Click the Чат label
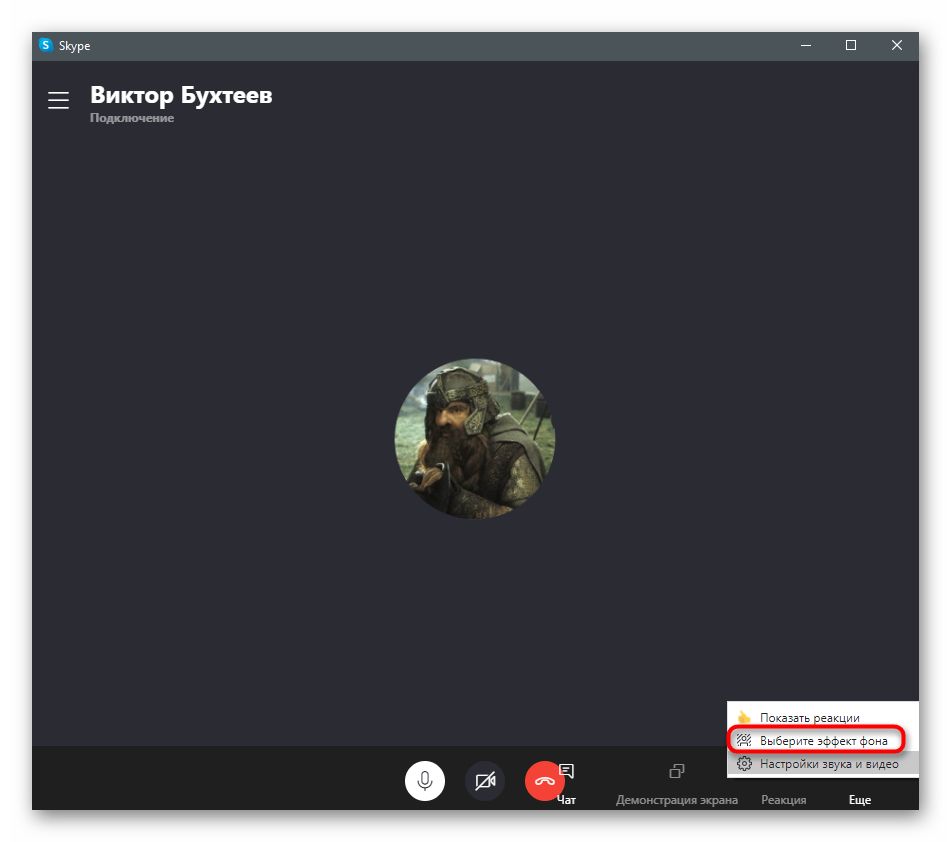951x842 pixels. point(566,799)
